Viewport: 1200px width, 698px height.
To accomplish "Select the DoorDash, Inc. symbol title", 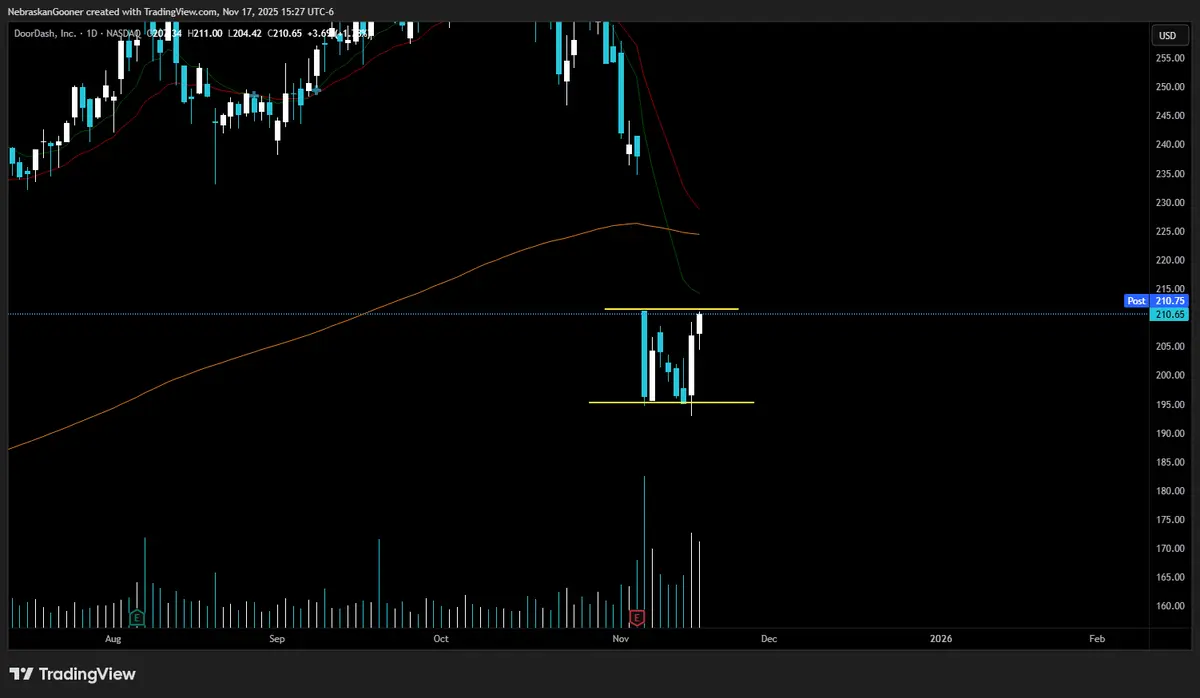I will (45, 34).
